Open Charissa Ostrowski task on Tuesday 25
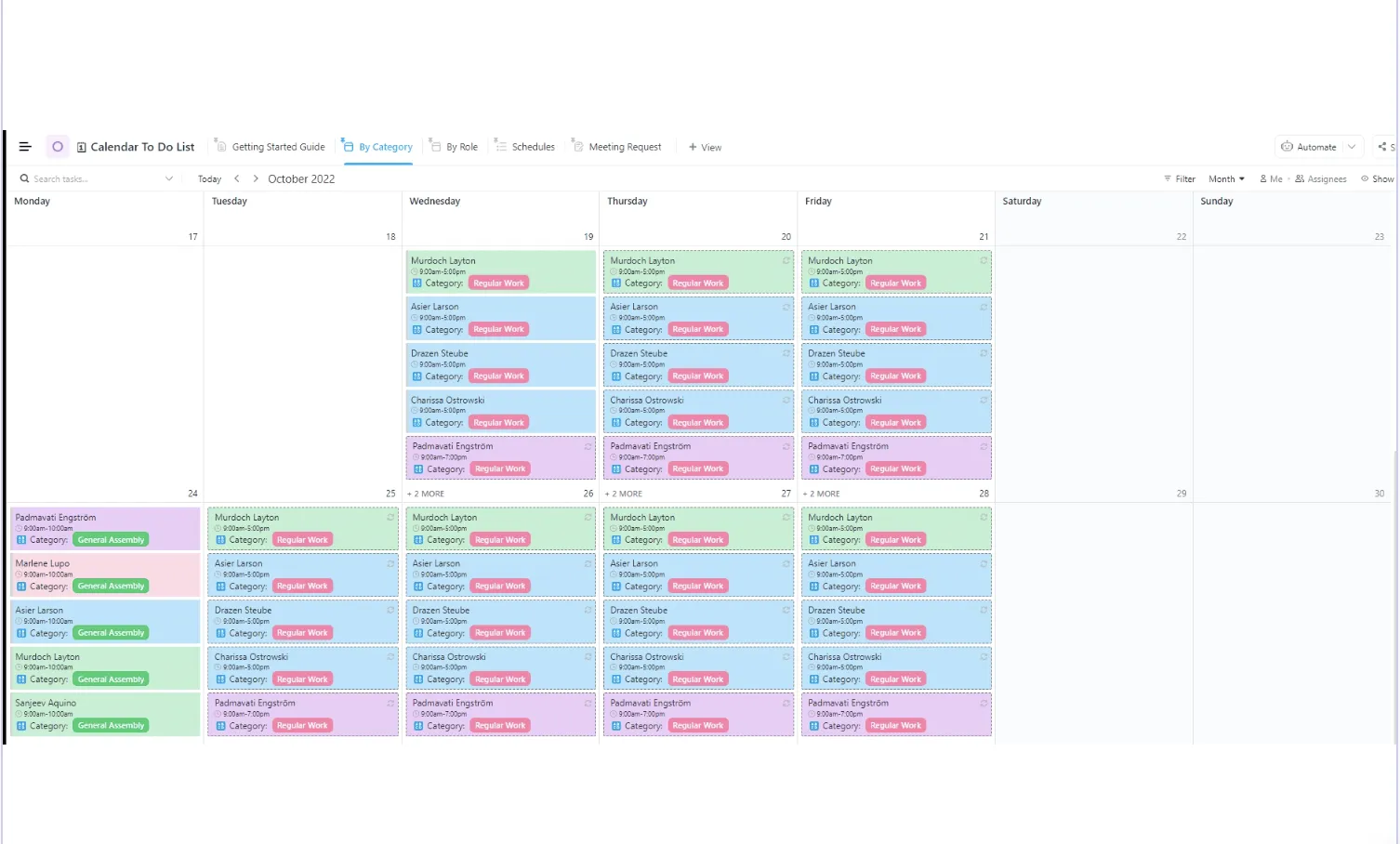The image size is (1400, 844). tap(303, 668)
